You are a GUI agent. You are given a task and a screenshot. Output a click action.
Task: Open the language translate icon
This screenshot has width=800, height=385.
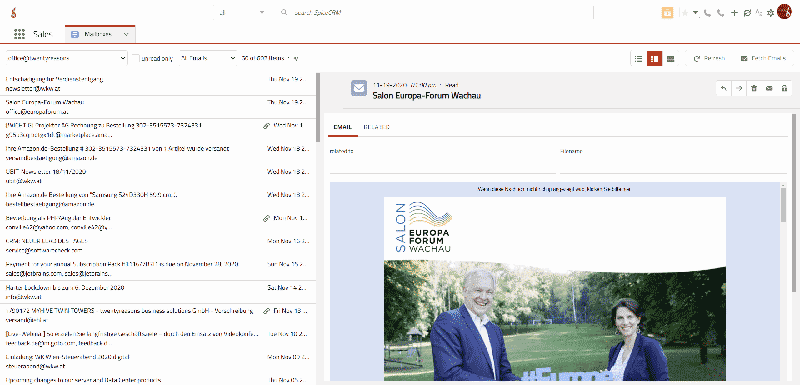coord(759,13)
